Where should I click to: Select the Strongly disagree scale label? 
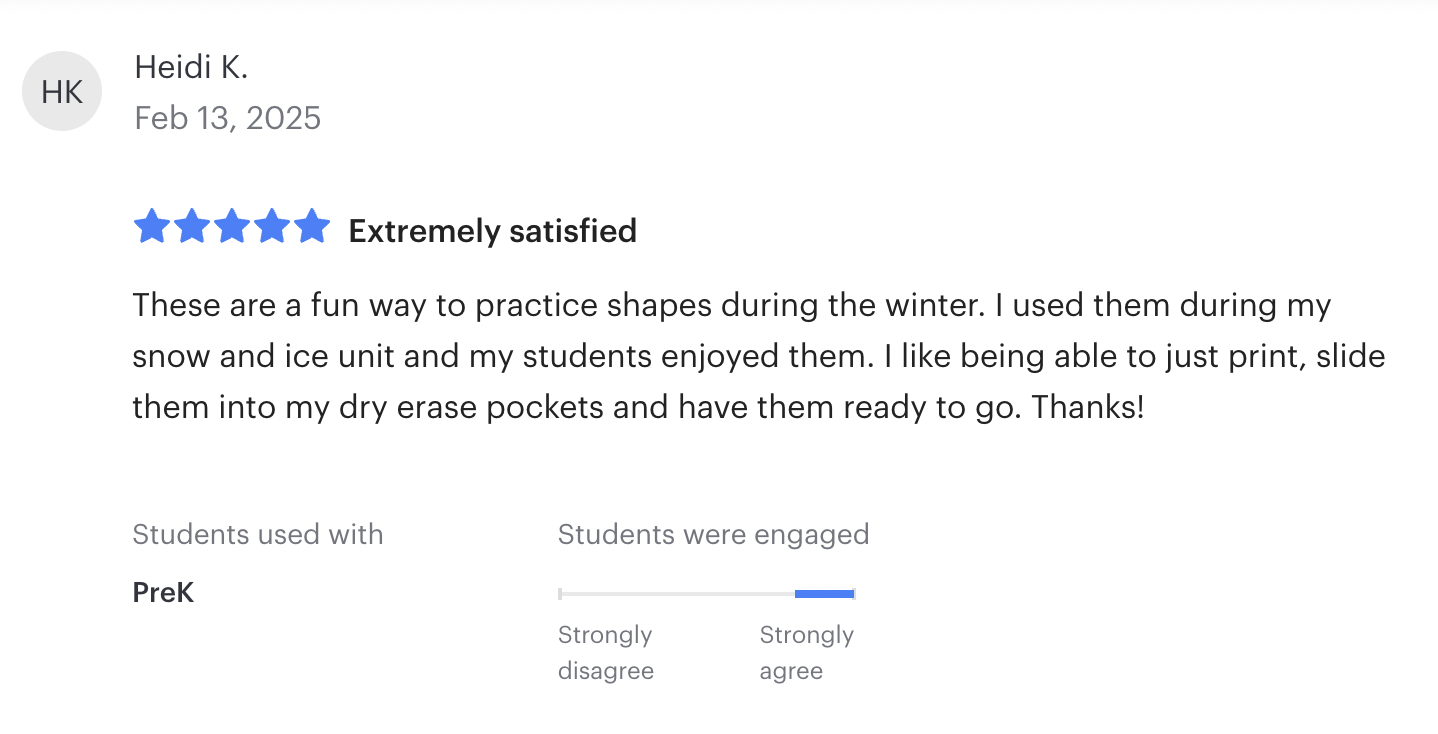click(x=605, y=652)
